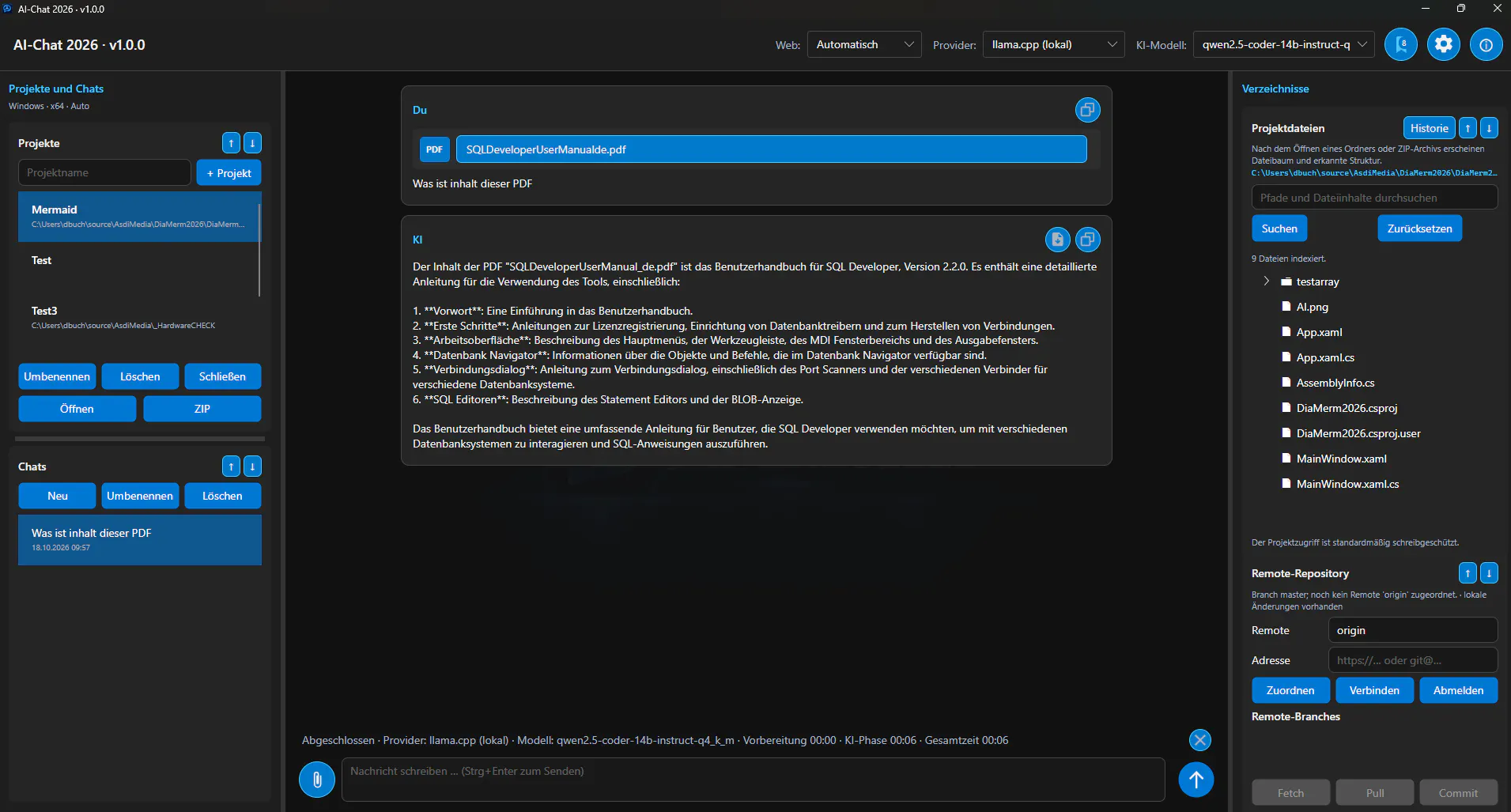
Task: Save the KI answer via document icon
Action: (x=1058, y=240)
